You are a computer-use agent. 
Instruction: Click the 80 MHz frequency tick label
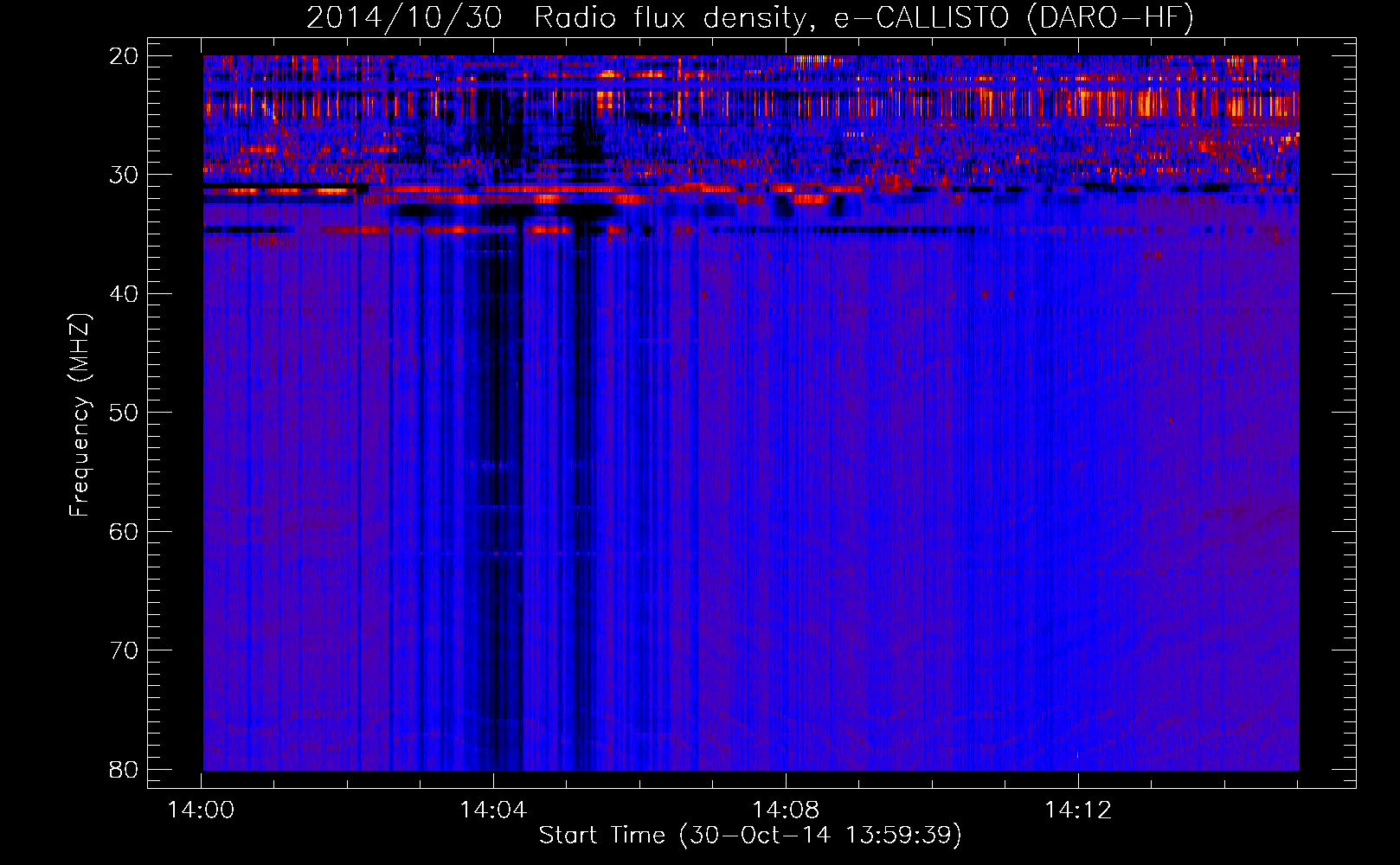pyautogui.click(x=124, y=770)
